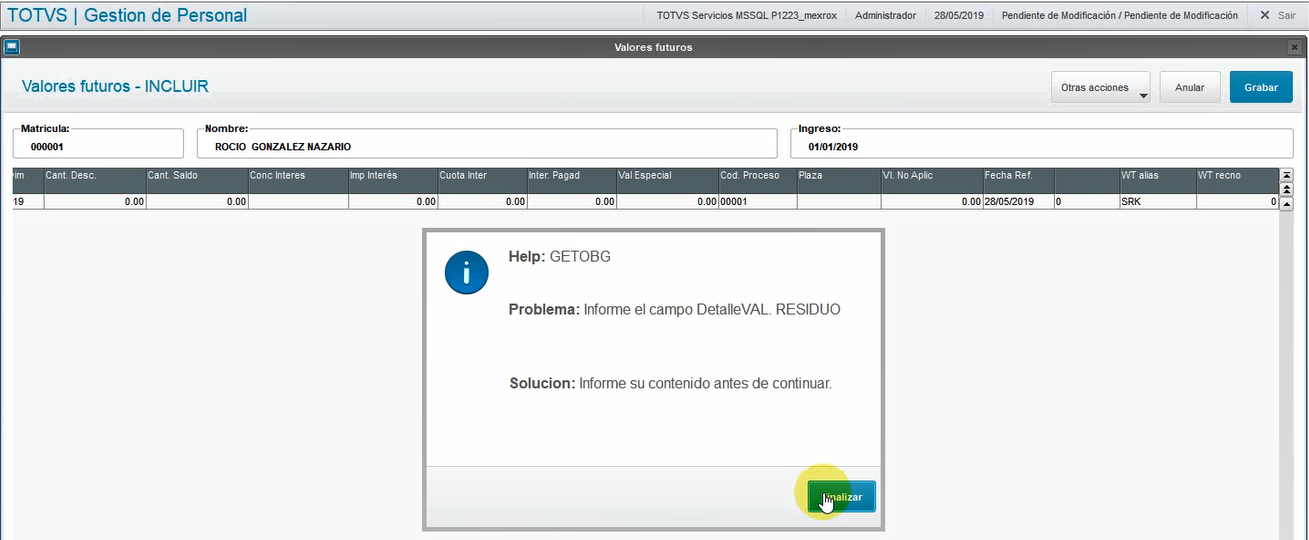Click the Cod. Proceso cell 00001
This screenshot has height=540, width=1309.
[757, 201]
